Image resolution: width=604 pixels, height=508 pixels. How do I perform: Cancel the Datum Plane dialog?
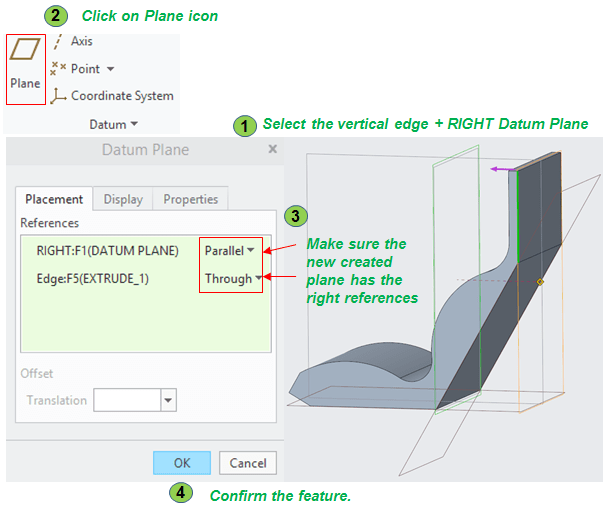click(x=247, y=463)
